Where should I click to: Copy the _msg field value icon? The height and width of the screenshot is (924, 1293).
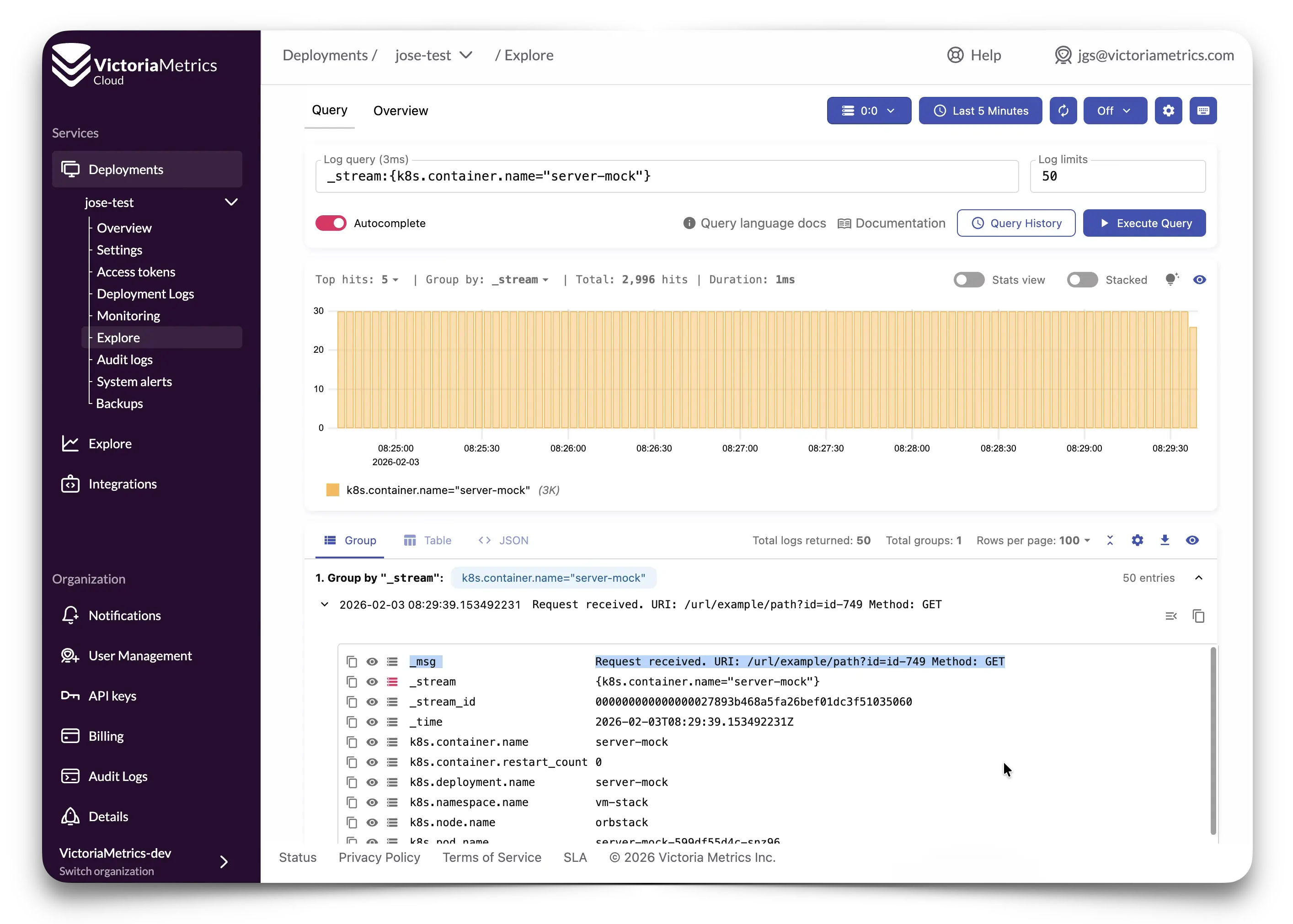coord(352,661)
